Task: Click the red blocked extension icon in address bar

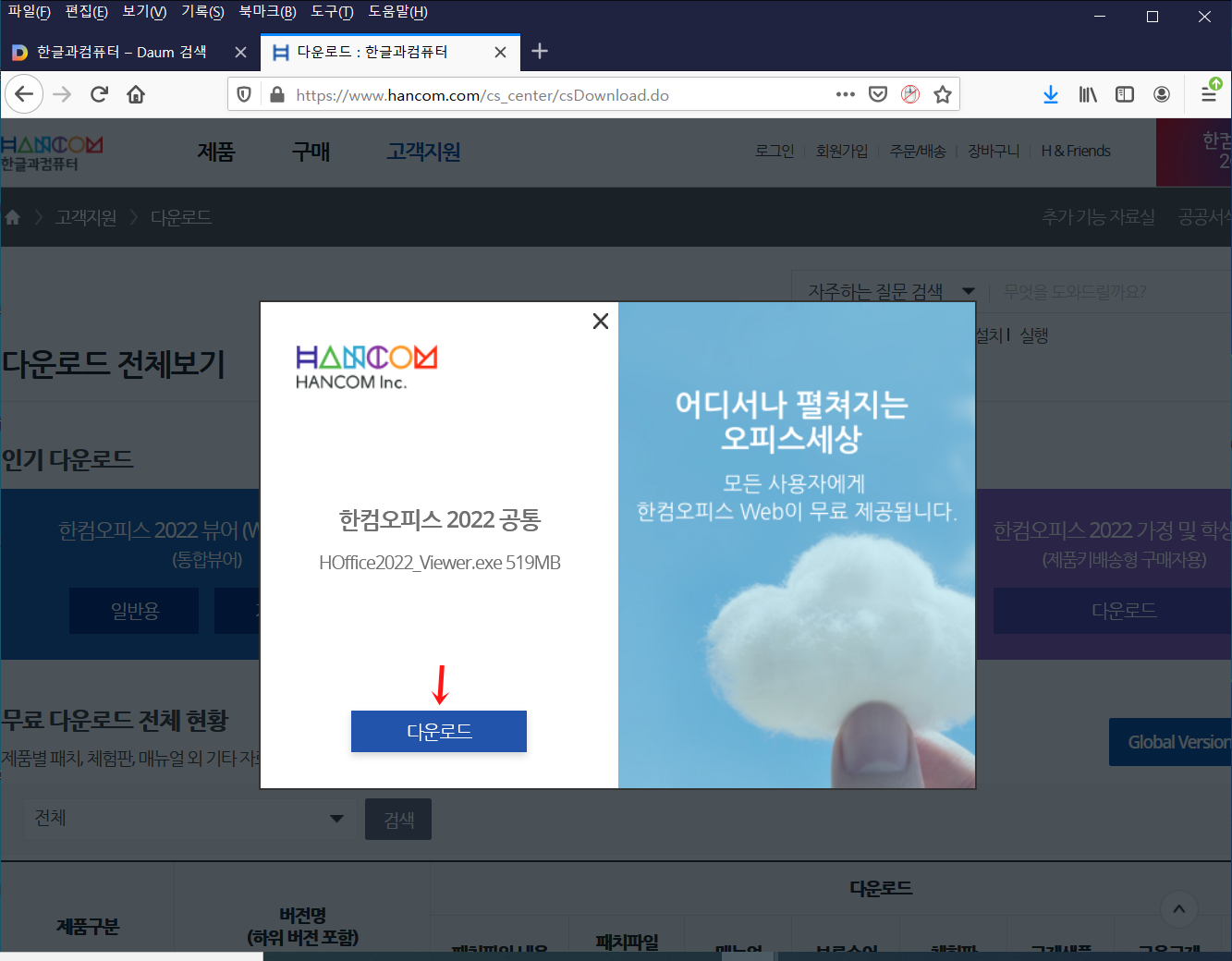Action: 910,94
